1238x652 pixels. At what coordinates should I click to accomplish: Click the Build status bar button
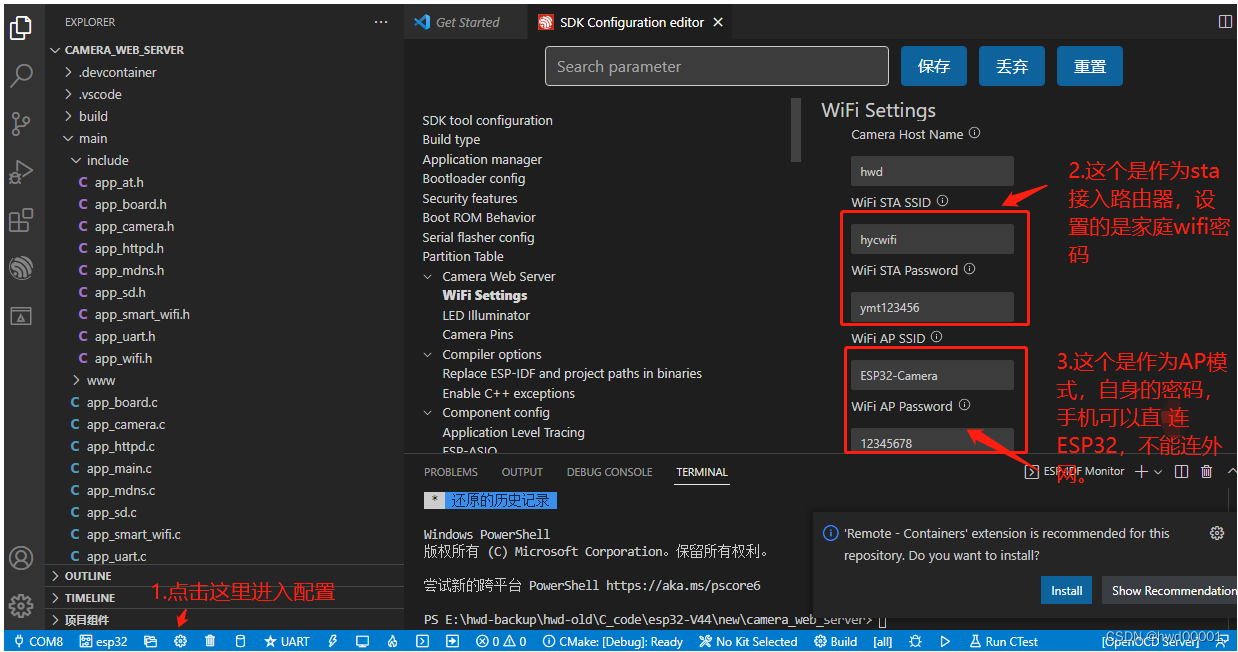836,642
